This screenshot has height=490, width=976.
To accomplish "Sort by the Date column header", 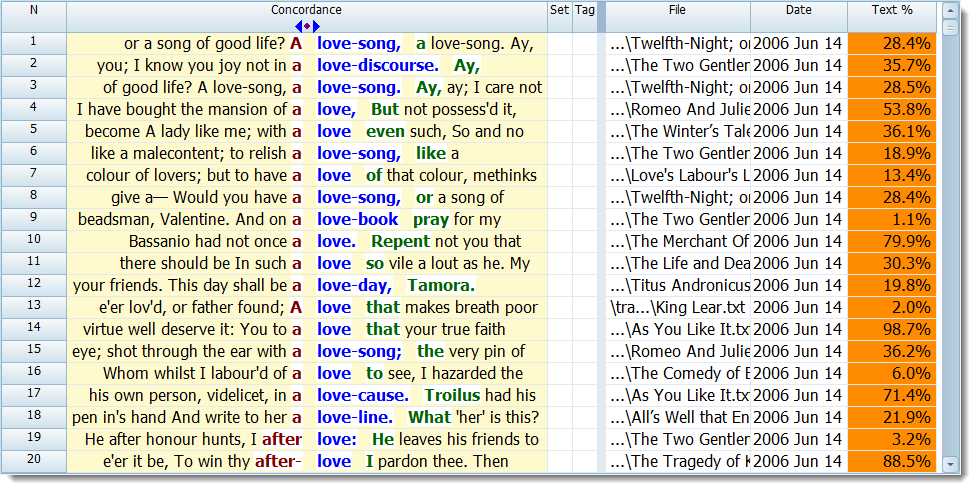I will (799, 17).
